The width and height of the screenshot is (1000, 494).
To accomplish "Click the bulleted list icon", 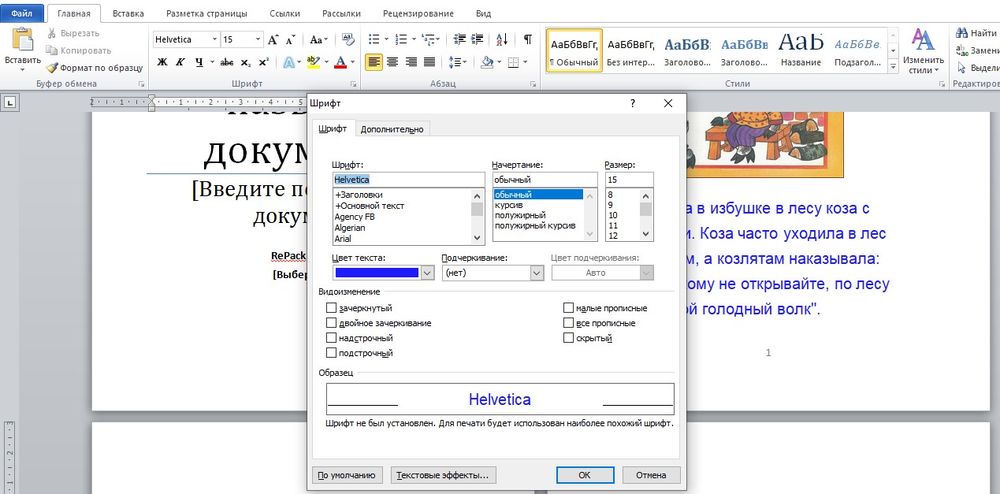I will pyautogui.click(x=374, y=39).
